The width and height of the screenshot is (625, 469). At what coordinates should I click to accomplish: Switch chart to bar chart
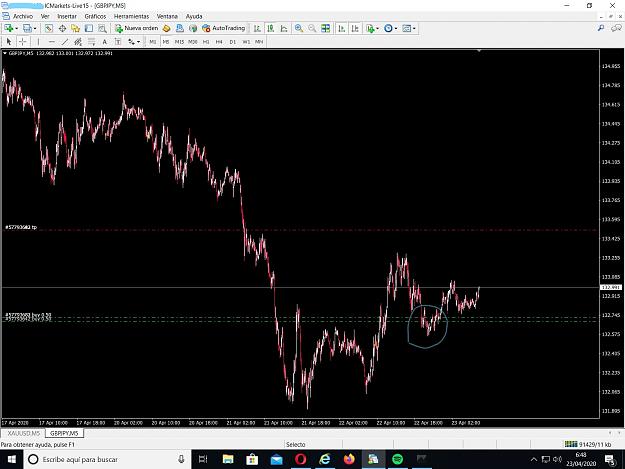coord(257,28)
